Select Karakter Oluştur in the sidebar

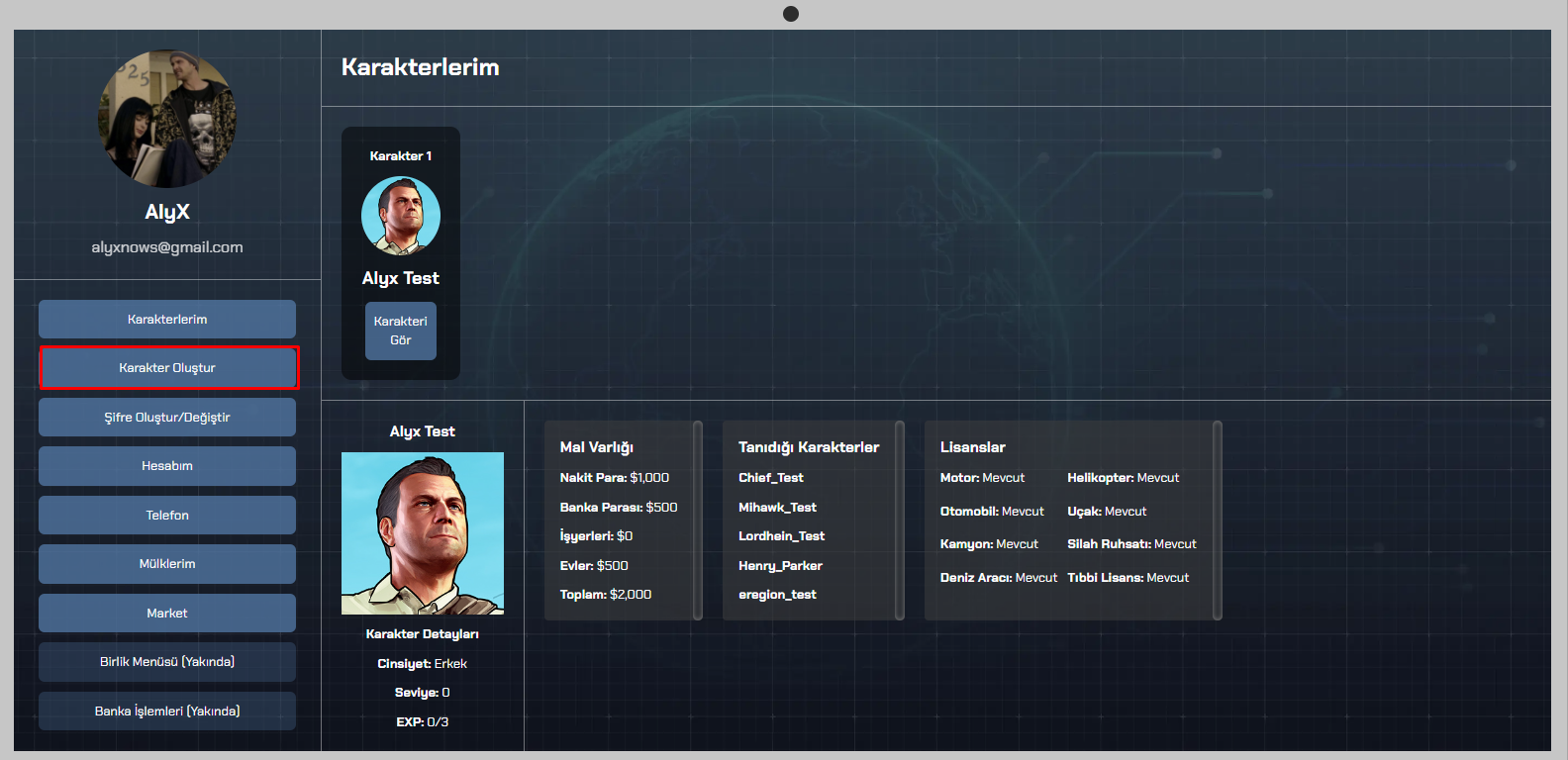(x=167, y=368)
